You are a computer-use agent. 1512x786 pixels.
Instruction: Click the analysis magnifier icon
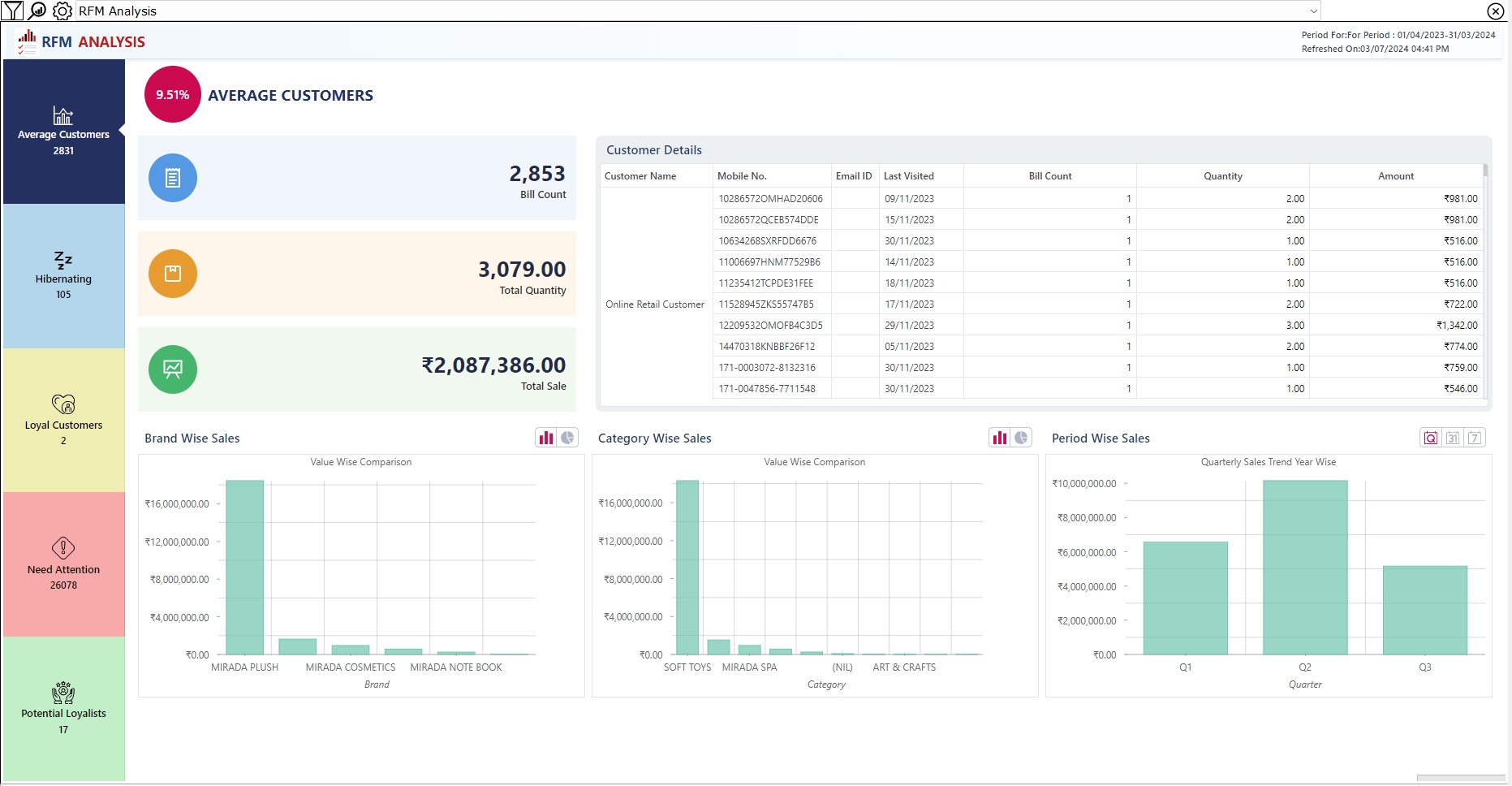[x=37, y=11]
